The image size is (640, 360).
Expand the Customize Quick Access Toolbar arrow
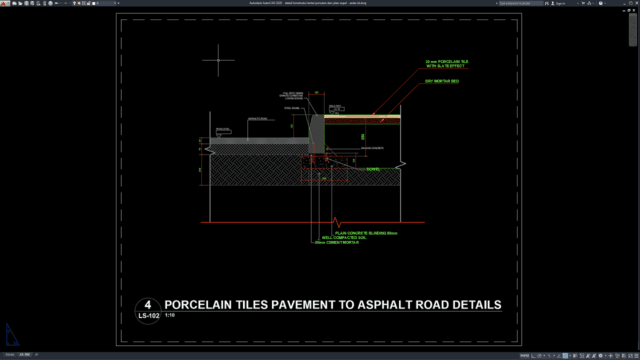tap(118, 3)
